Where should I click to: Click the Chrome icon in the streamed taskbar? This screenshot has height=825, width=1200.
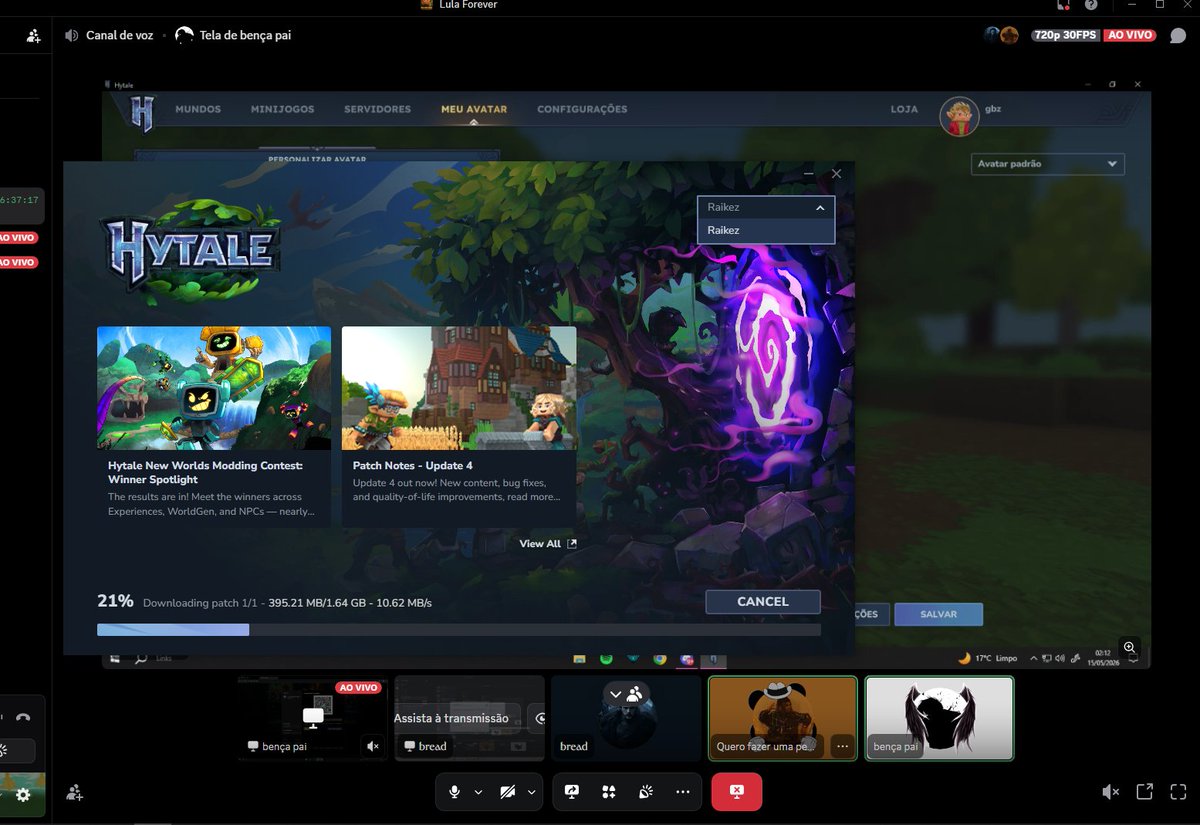(x=659, y=659)
